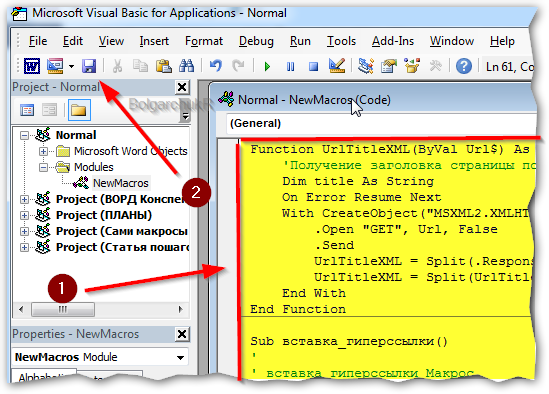Select the NewMacros module in tree

[120, 183]
